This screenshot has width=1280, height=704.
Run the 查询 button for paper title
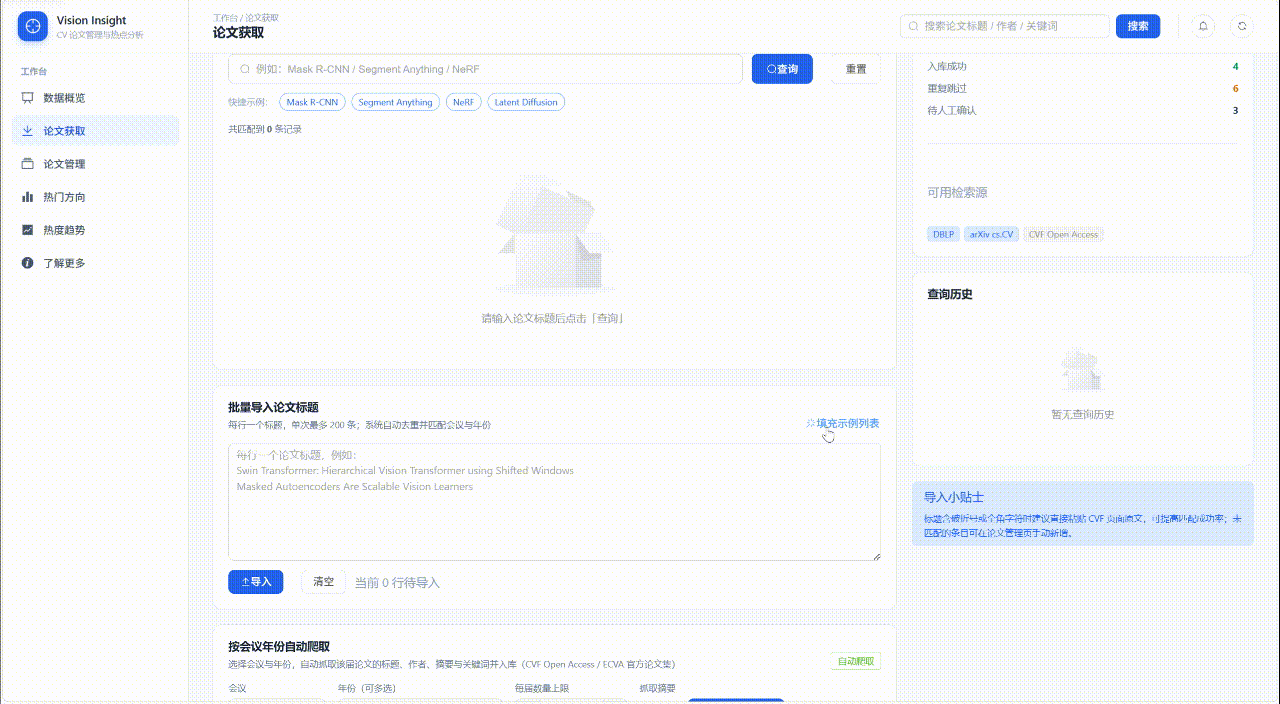(x=782, y=69)
